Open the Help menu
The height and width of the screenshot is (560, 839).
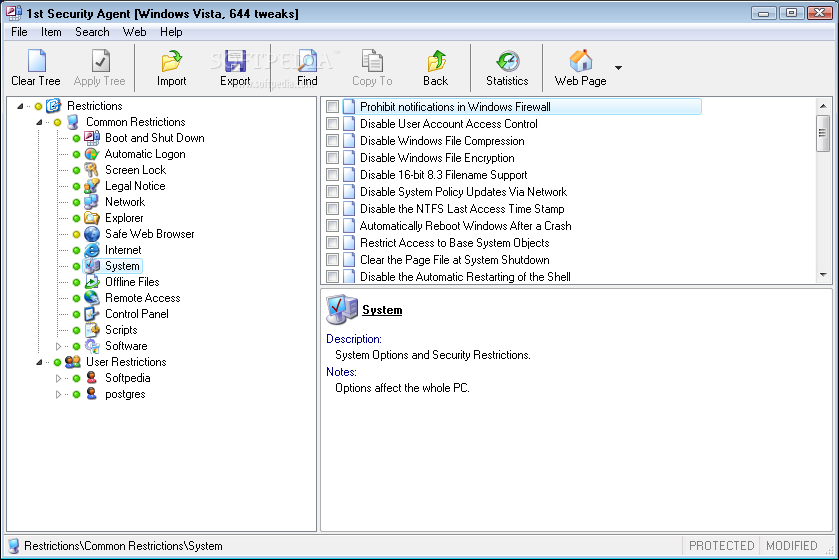[x=171, y=32]
